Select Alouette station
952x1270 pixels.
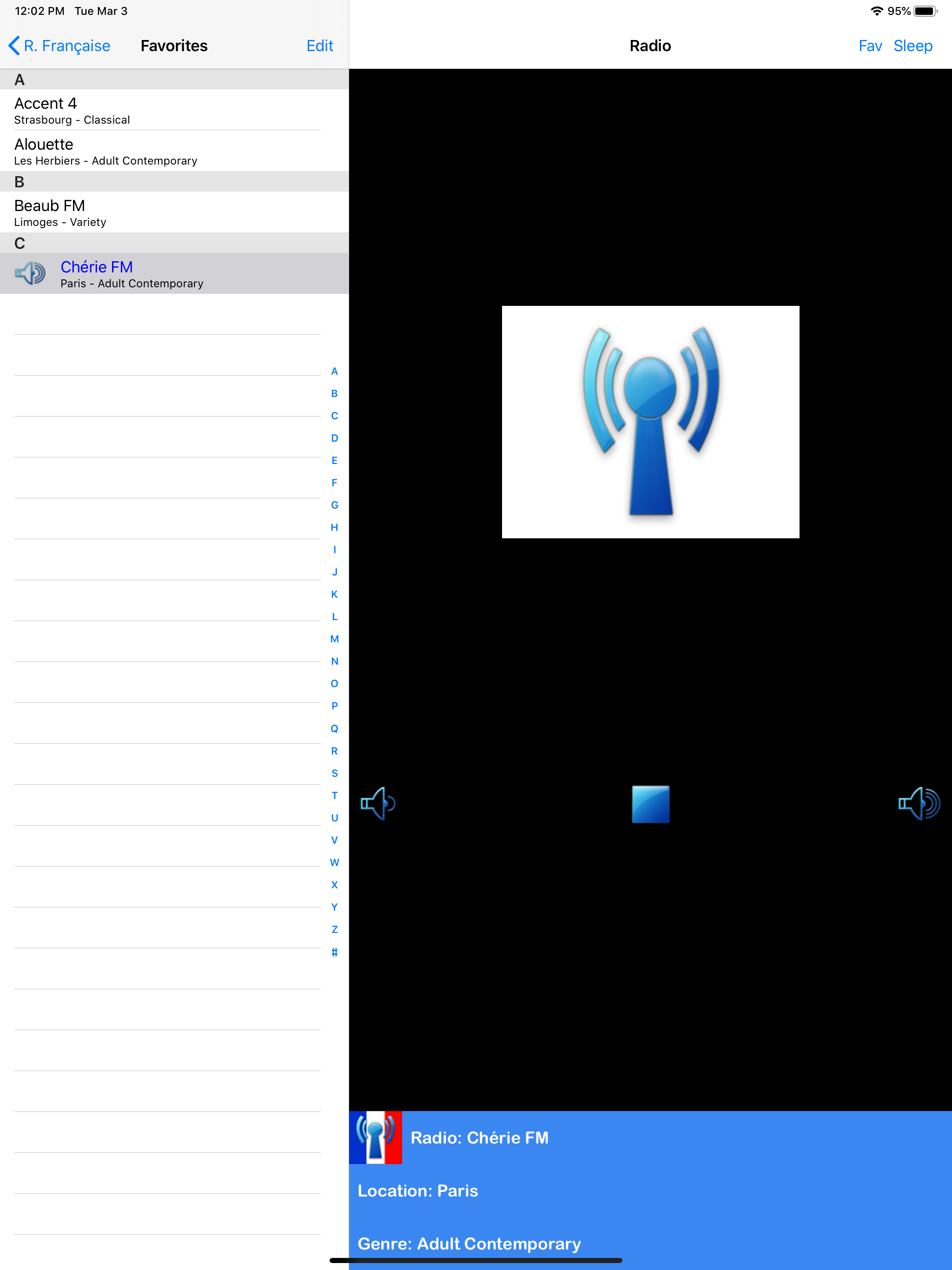pos(174,151)
